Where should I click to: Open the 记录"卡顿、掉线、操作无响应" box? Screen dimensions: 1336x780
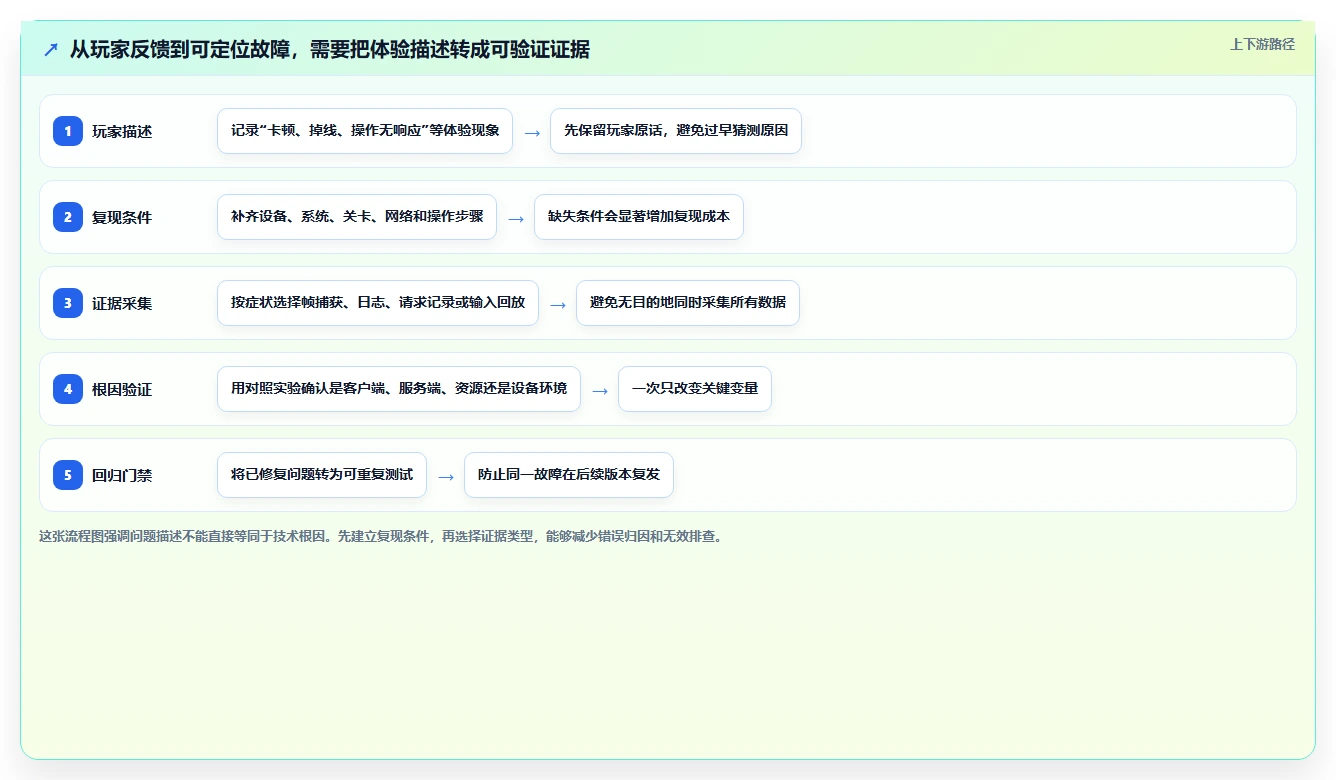click(x=365, y=131)
